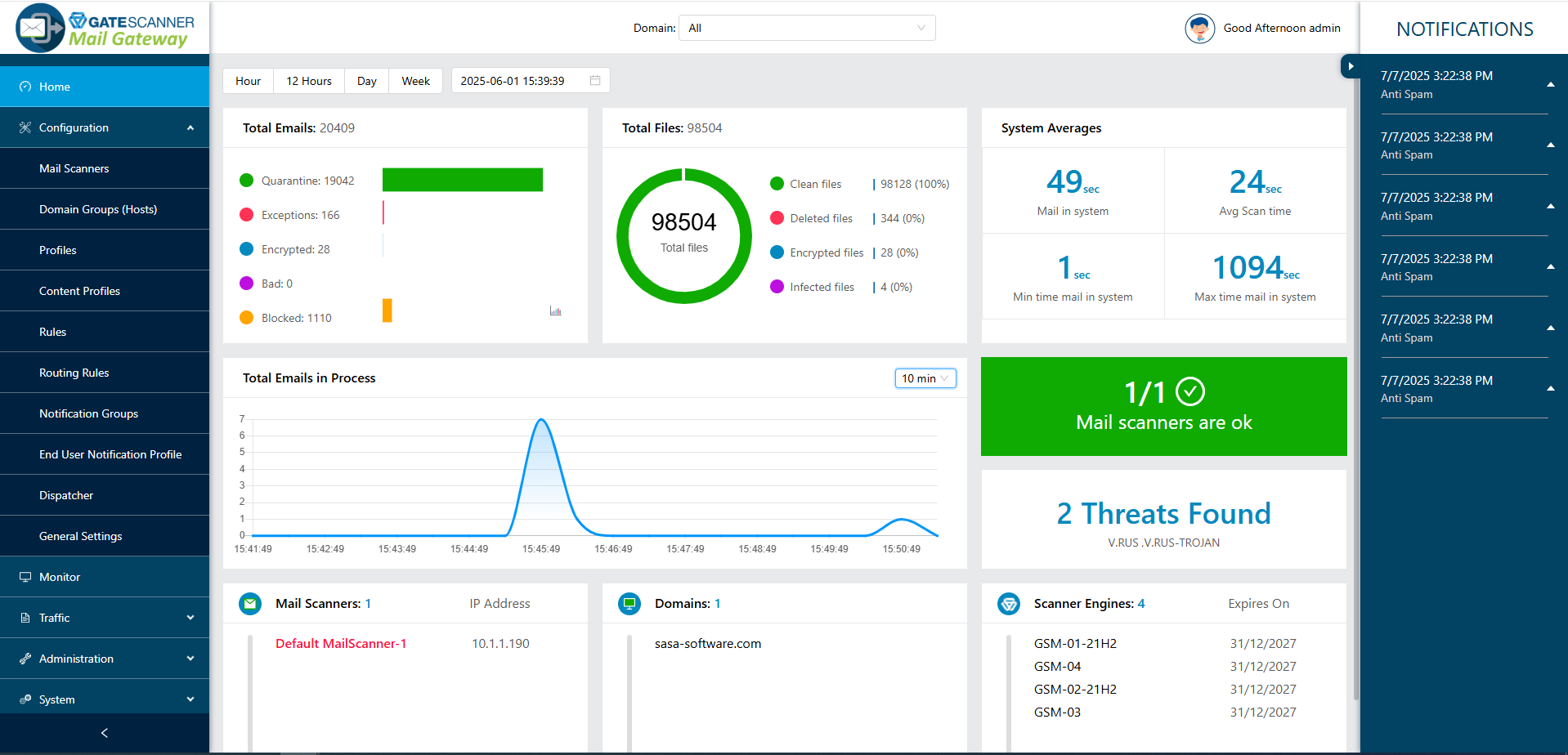The width and height of the screenshot is (1568, 755).
Task: Open the calendar date picker icon
Action: (595, 80)
